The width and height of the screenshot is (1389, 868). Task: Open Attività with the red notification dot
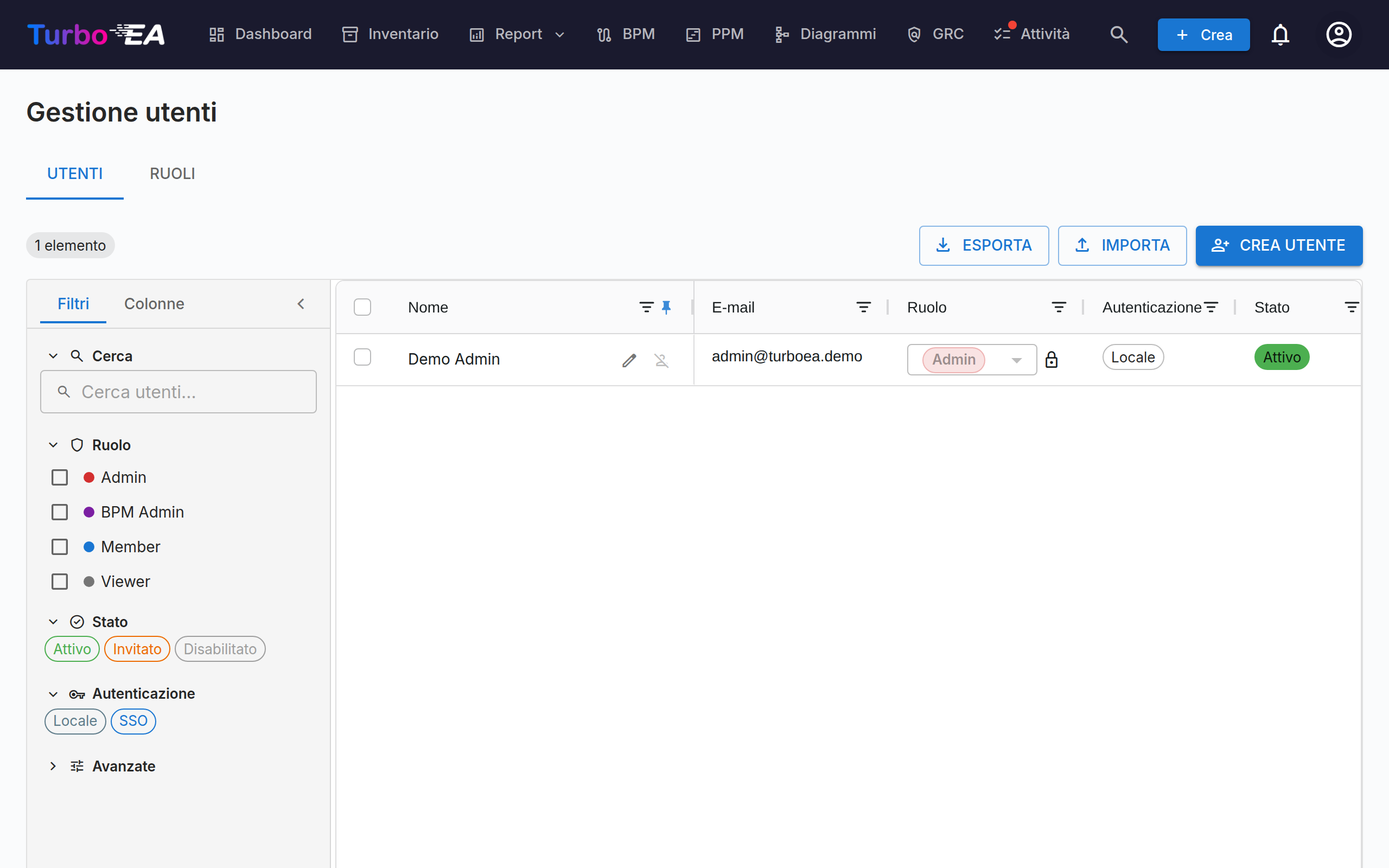1032,34
